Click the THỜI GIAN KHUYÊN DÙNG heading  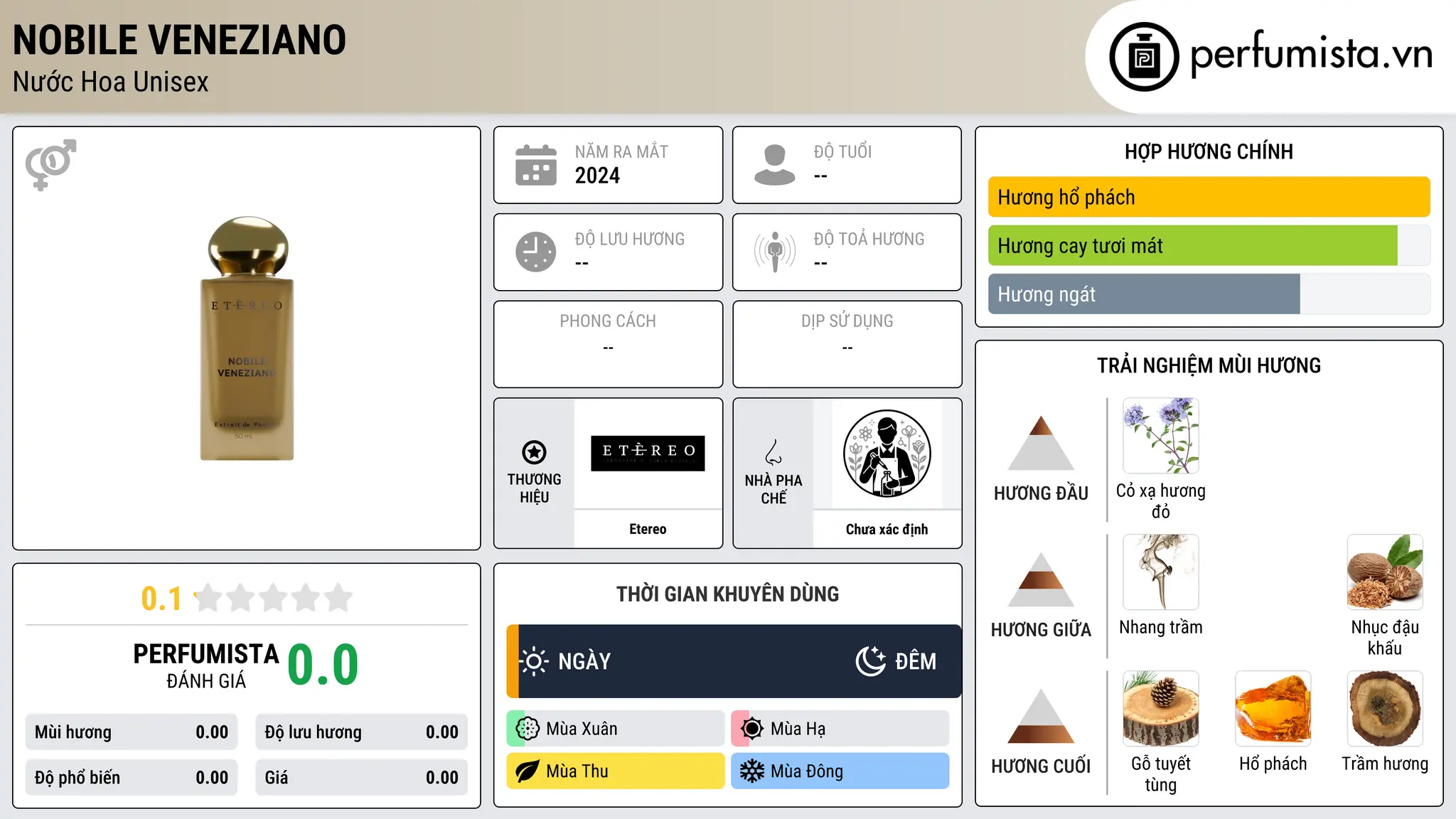click(x=727, y=594)
